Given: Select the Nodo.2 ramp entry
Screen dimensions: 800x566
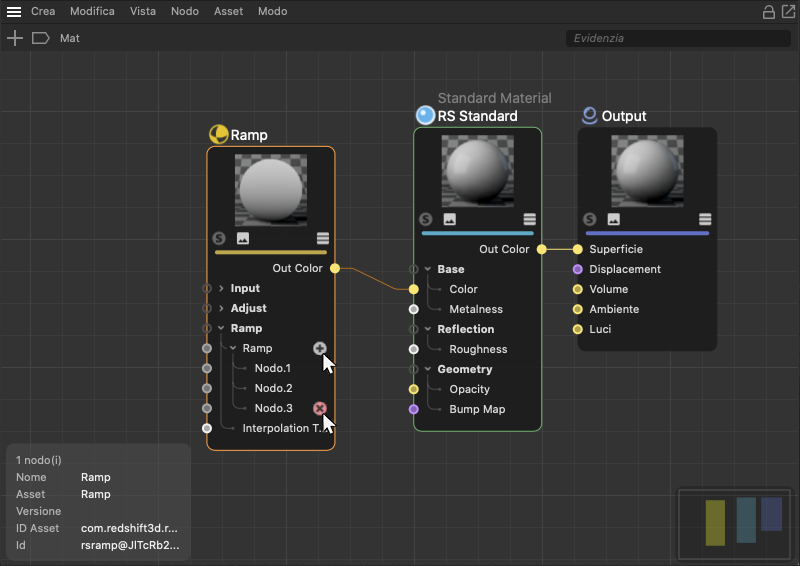Looking at the screenshot, I should (273, 388).
